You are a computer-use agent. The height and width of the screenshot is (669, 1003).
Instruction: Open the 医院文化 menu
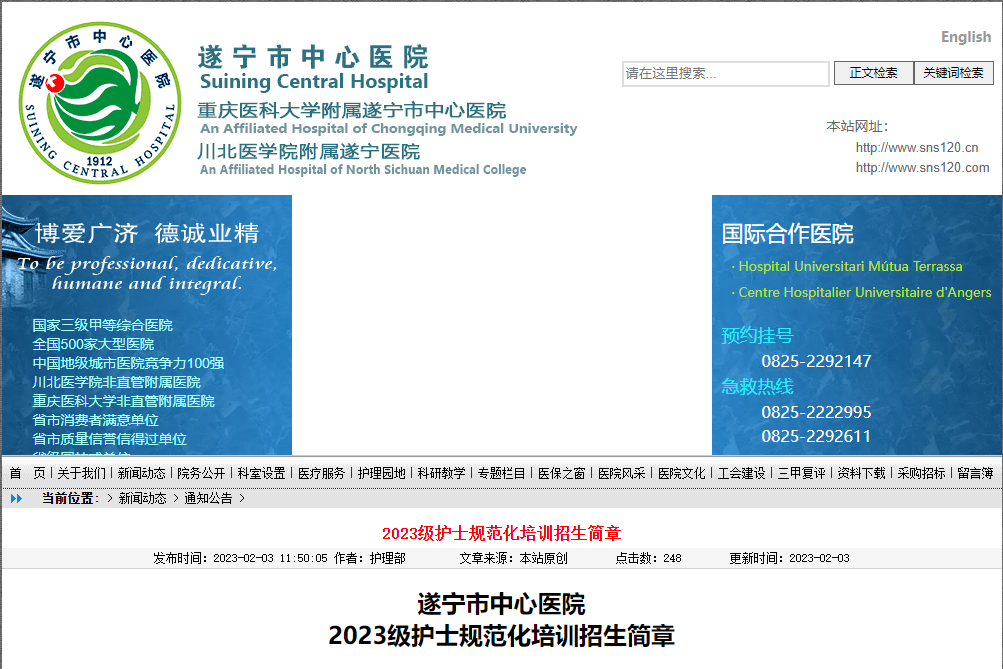(x=683, y=473)
